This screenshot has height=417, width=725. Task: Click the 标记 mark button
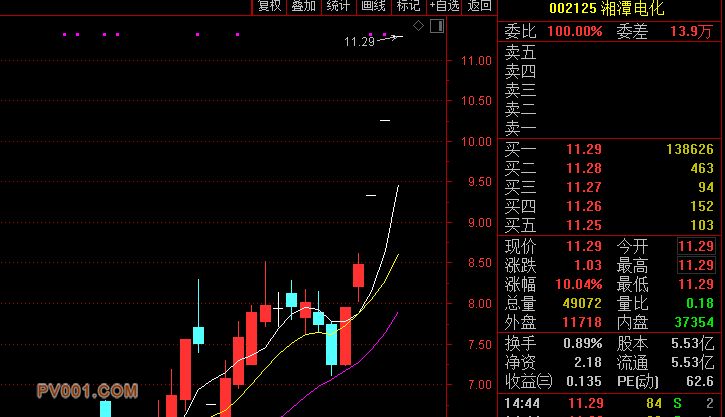tap(408, 6)
